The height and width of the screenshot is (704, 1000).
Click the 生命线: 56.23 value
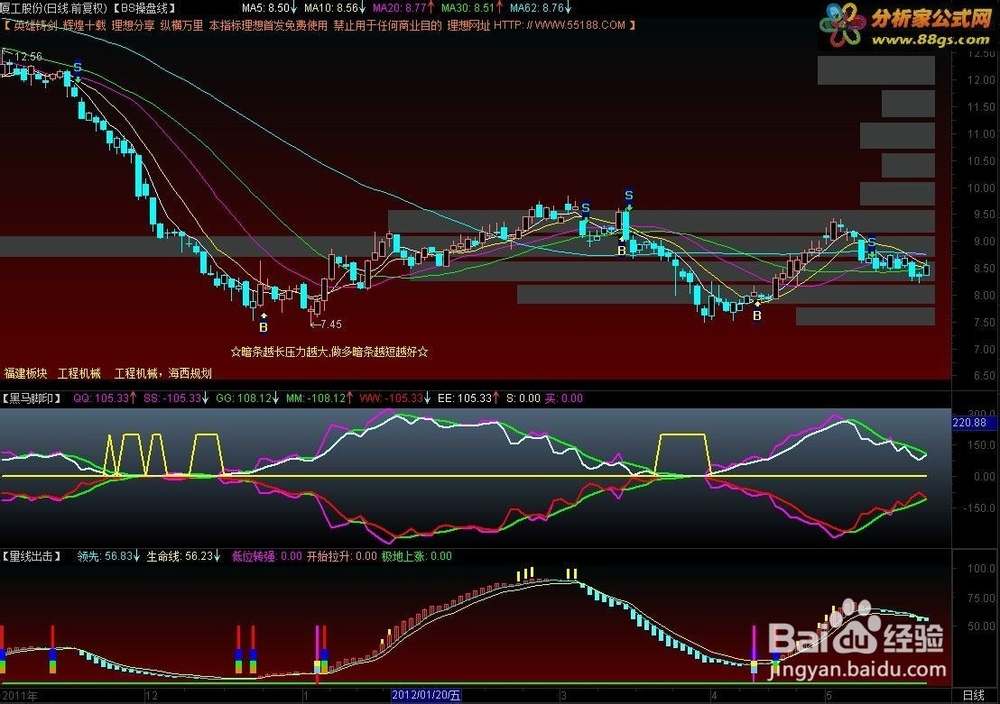[184, 557]
